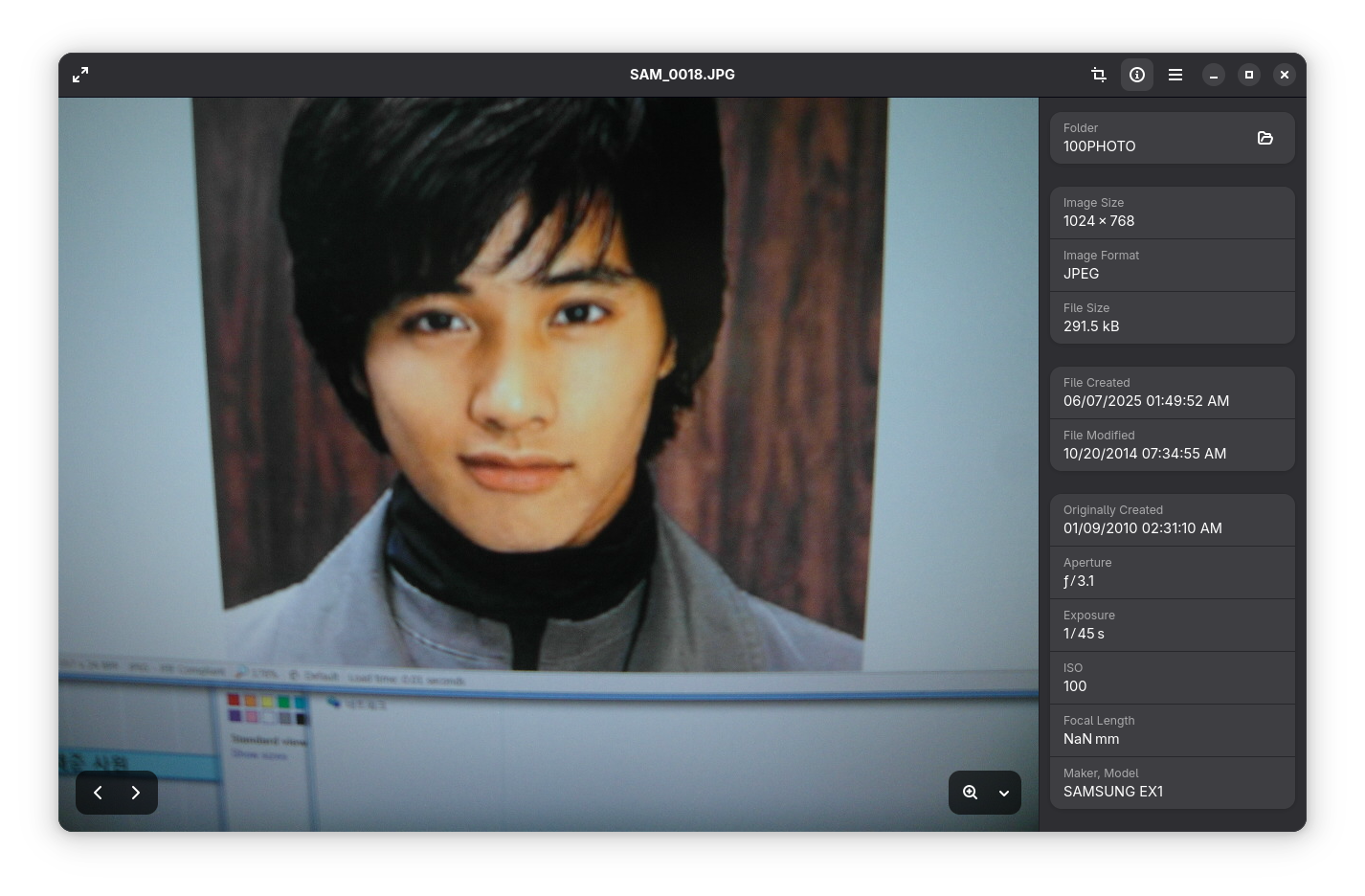This screenshot has width=1365, height=896.
Task: Minimize the image viewer window
Action: click(x=1214, y=75)
